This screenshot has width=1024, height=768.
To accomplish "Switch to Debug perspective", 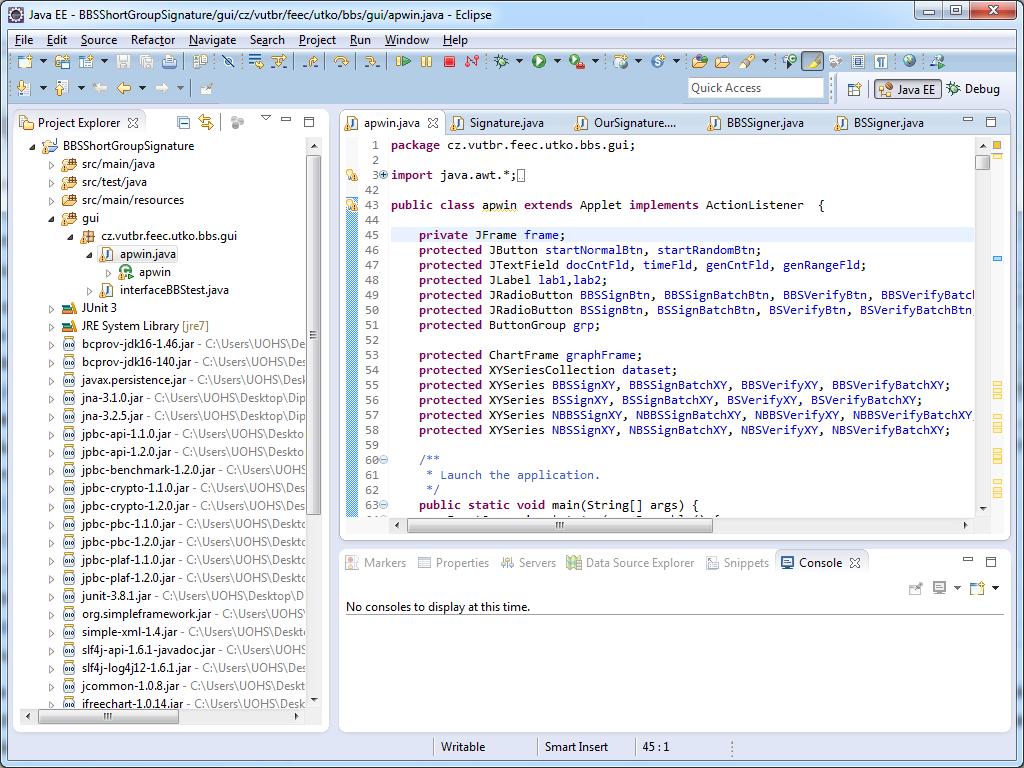I will [974, 89].
